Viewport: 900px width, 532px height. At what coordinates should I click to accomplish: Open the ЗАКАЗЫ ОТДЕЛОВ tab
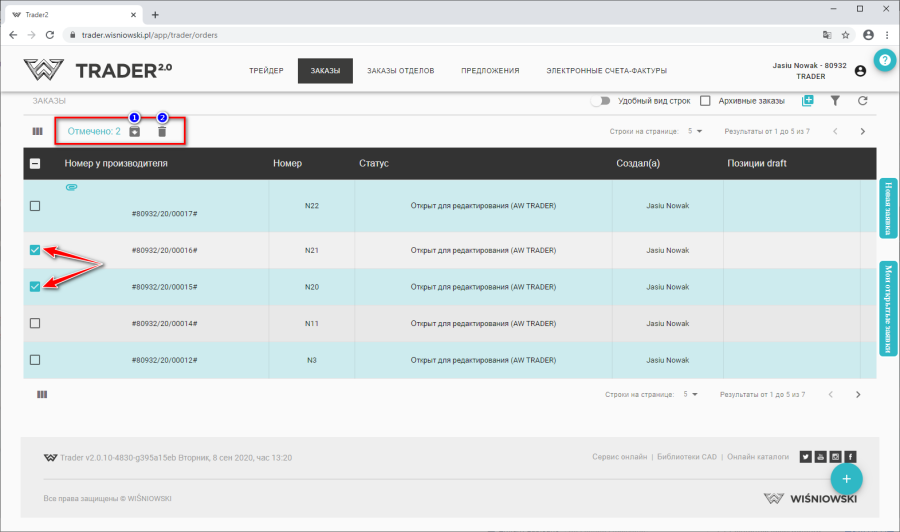[400, 71]
